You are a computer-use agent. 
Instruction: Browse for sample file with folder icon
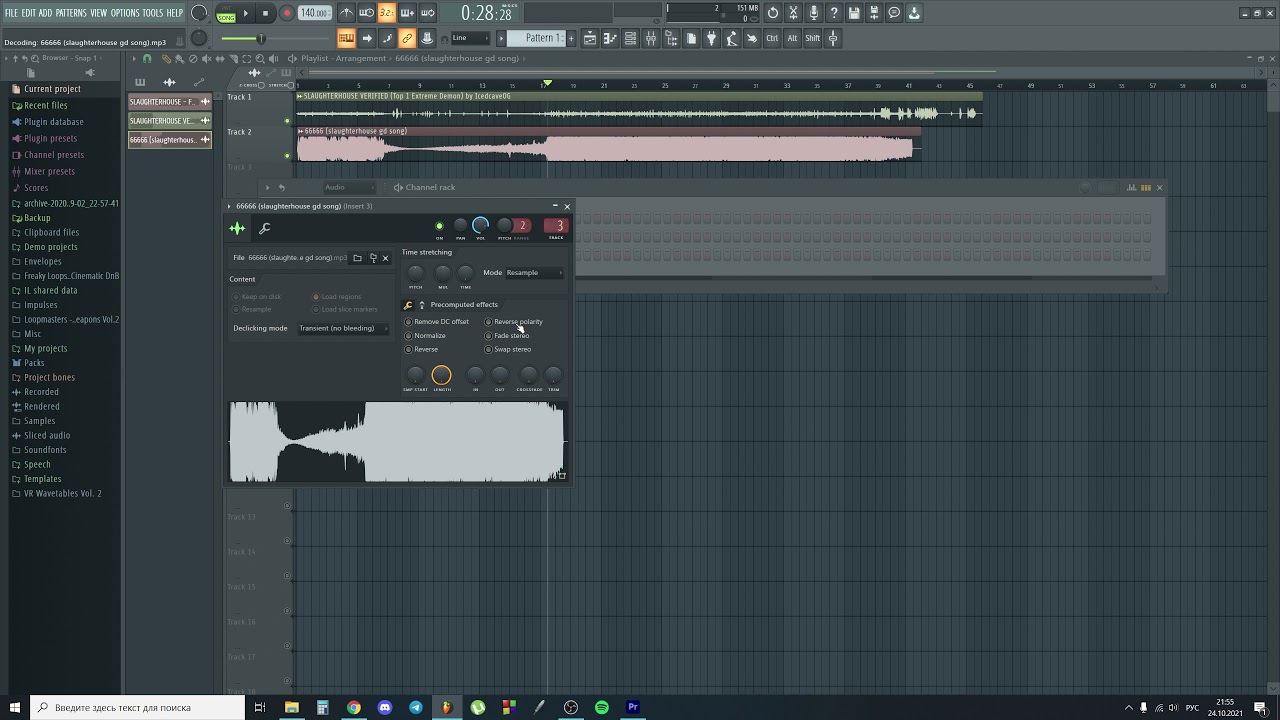point(357,258)
